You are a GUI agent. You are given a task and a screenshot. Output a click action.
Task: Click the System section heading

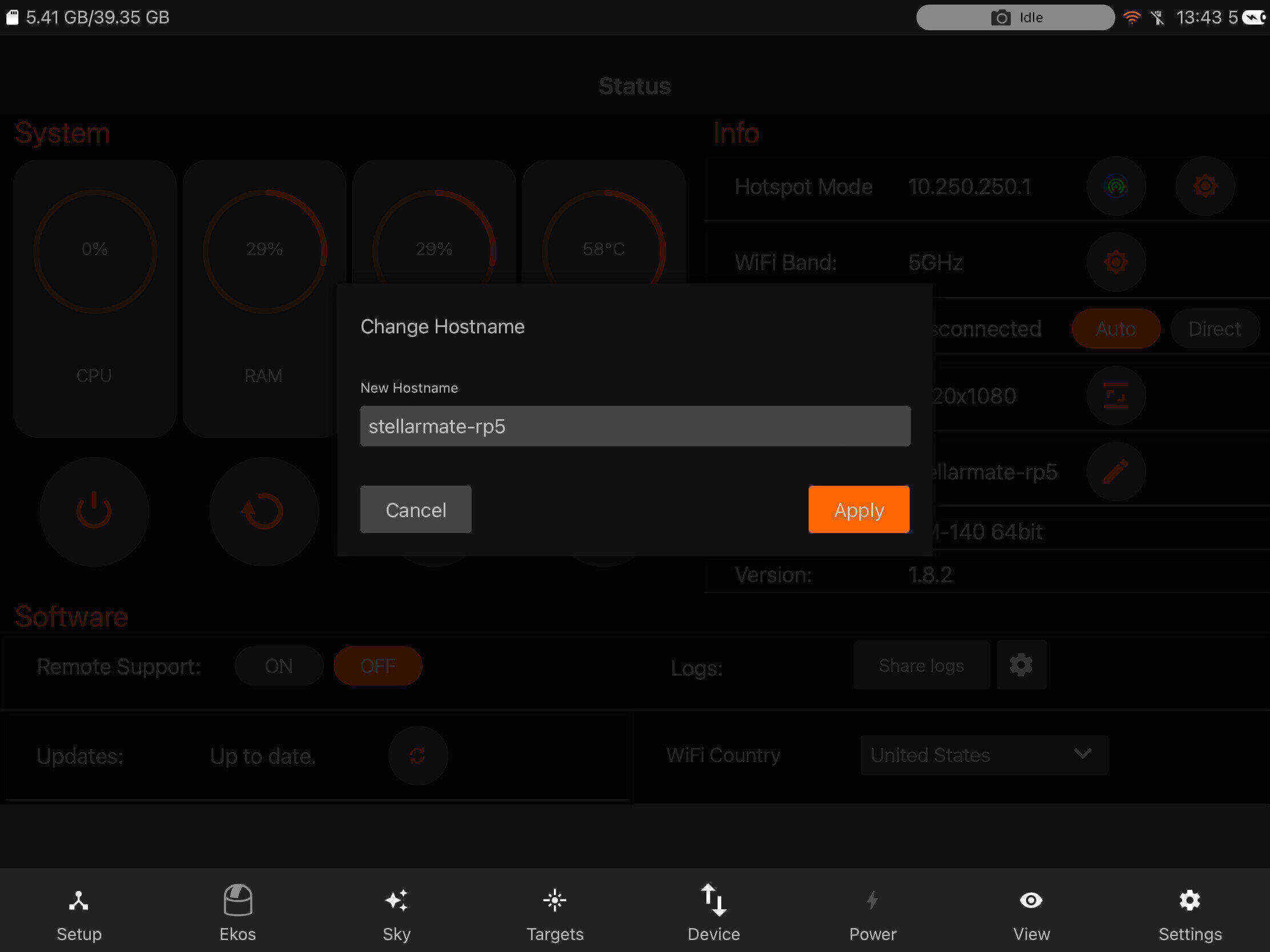tap(62, 132)
